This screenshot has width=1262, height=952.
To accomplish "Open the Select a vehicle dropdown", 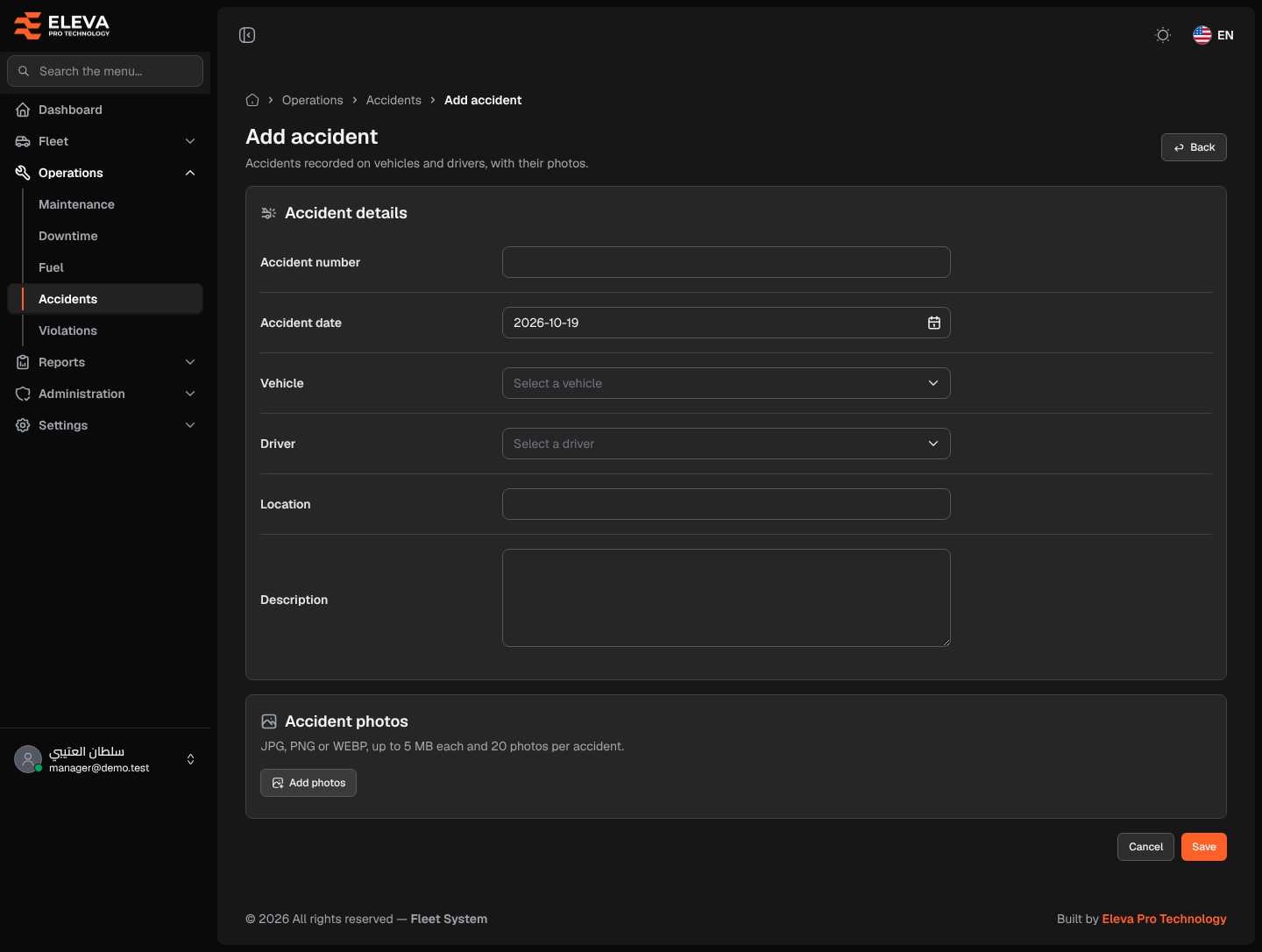I will click(727, 383).
